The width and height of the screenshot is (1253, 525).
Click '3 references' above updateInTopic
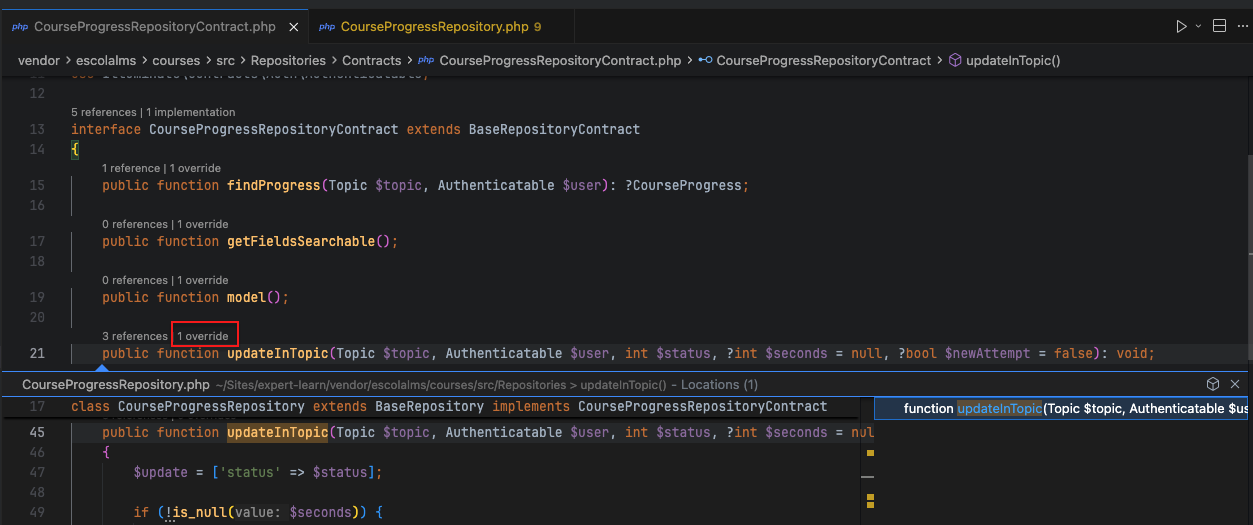pyautogui.click(x=134, y=336)
